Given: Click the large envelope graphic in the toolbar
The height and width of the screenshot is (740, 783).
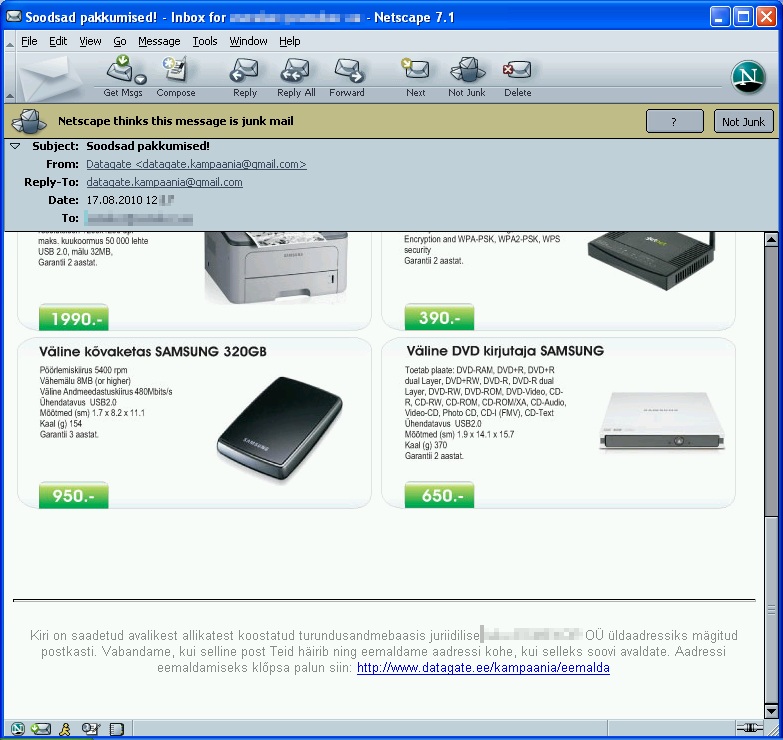Looking at the screenshot, I should point(50,77).
